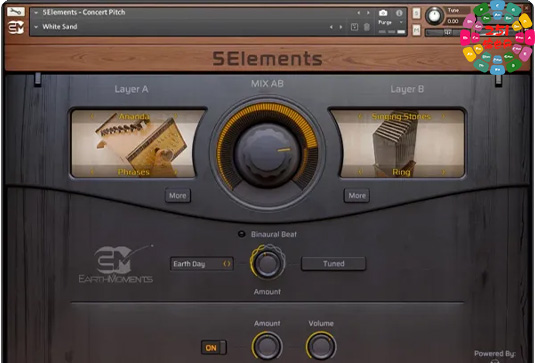This screenshot has height=363, width=535.
Task: Open the Earth Day preset dropdown
Action: 202,264
